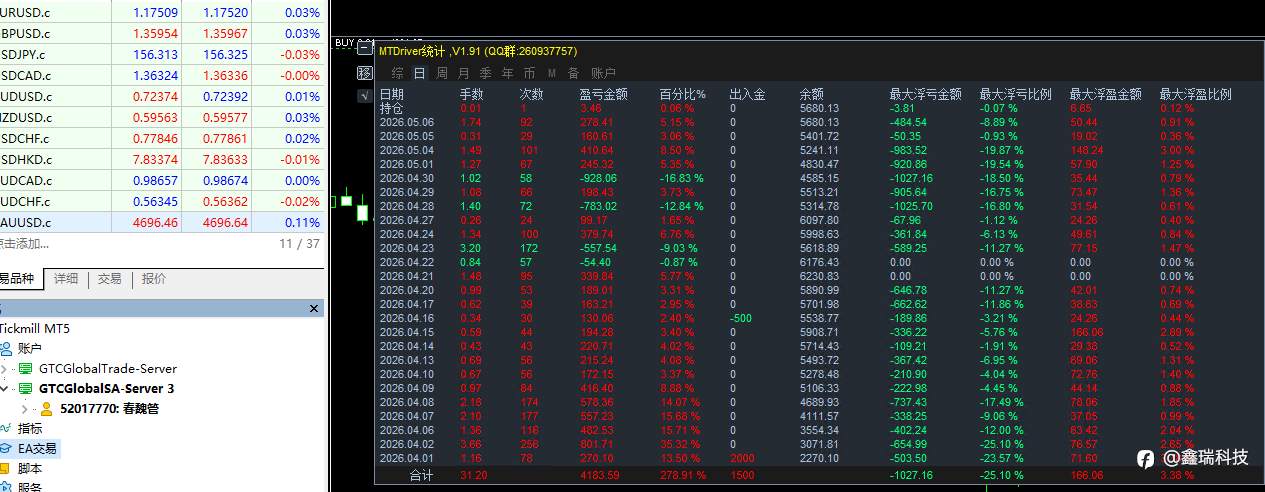1265x492 pixels.
Task: Select the 脚本 tree item
Action: click(30, 468)
